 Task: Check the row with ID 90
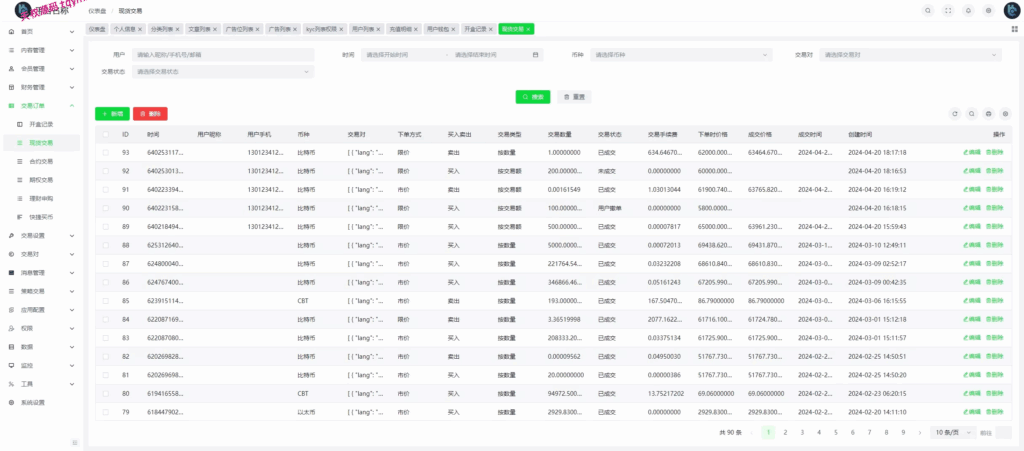106,208
